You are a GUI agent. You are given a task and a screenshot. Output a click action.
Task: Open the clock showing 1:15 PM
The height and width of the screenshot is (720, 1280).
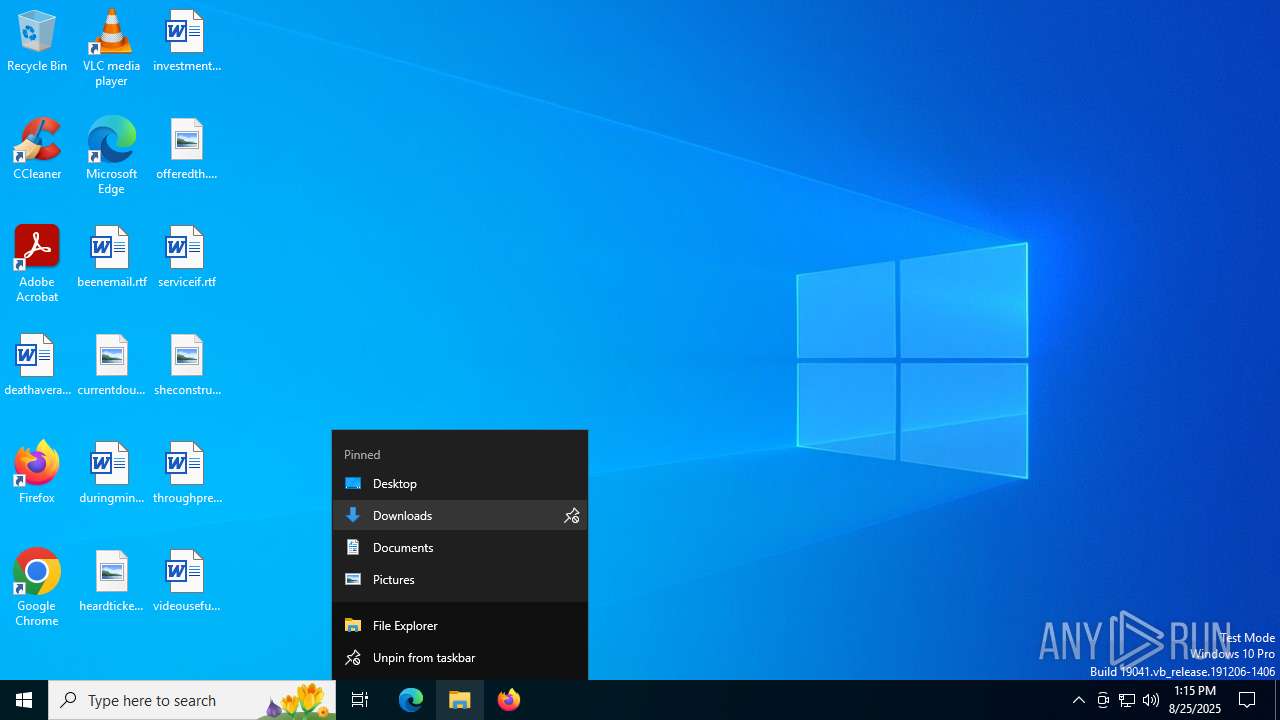(1195, 700)
